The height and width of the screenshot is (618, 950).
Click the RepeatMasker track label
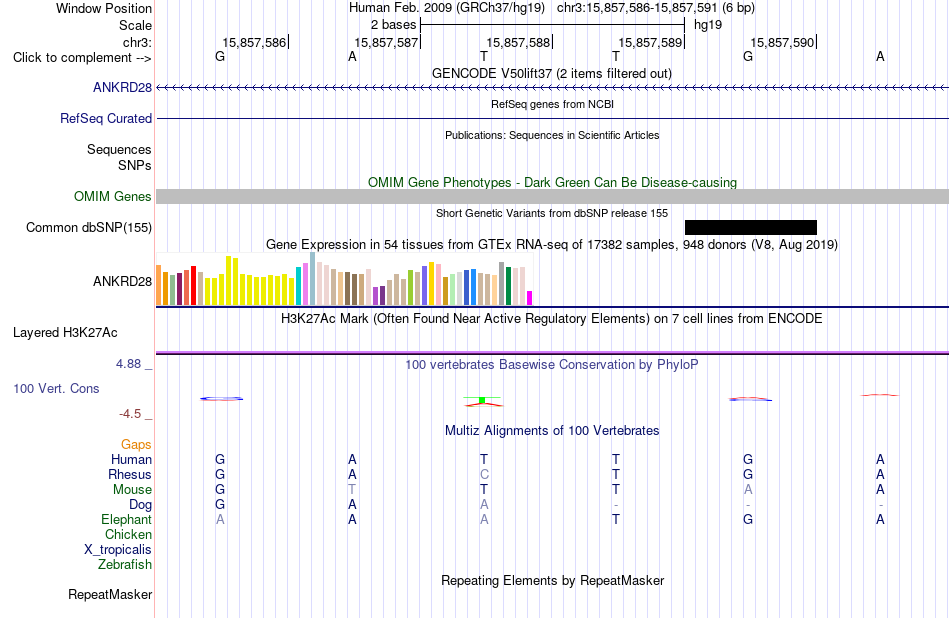coord(110,594)
